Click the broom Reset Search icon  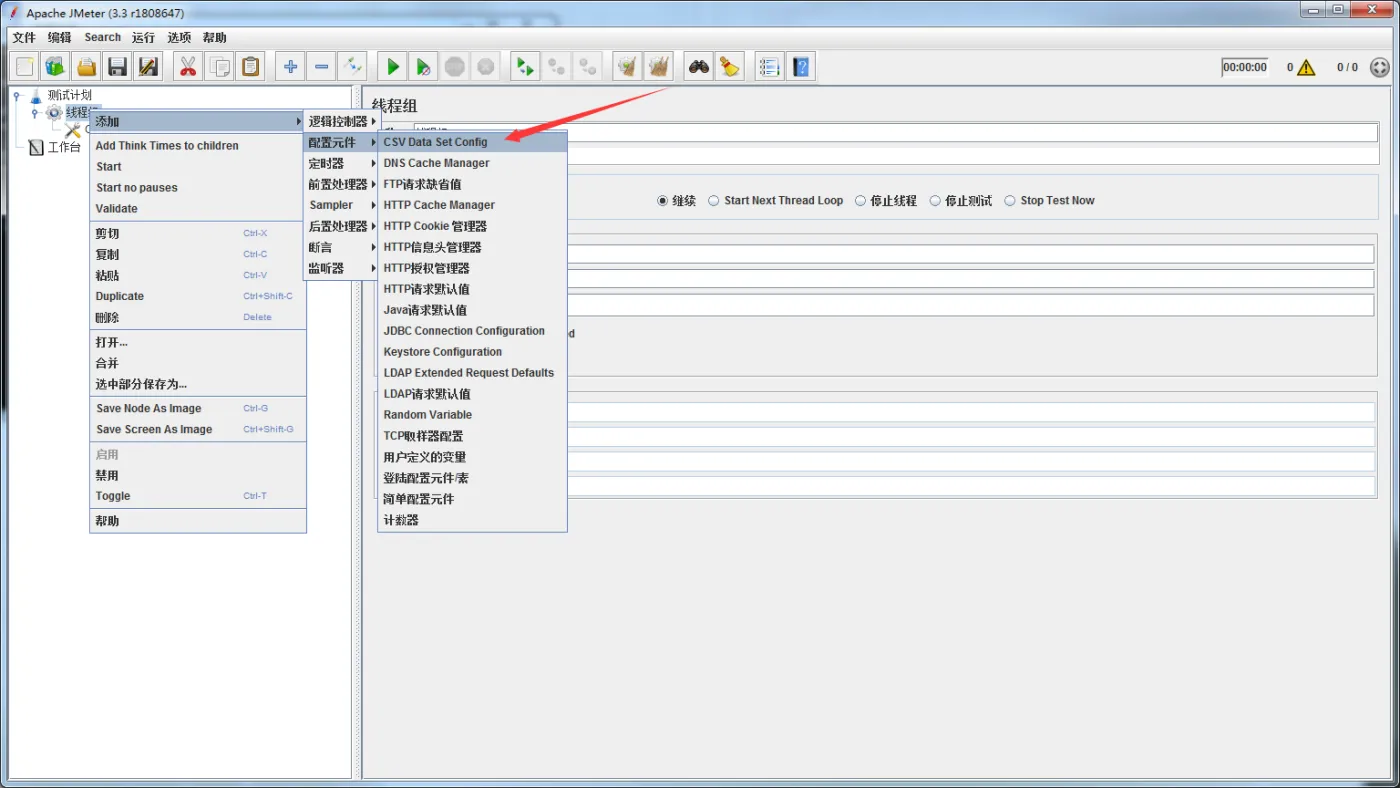(730, 67)
